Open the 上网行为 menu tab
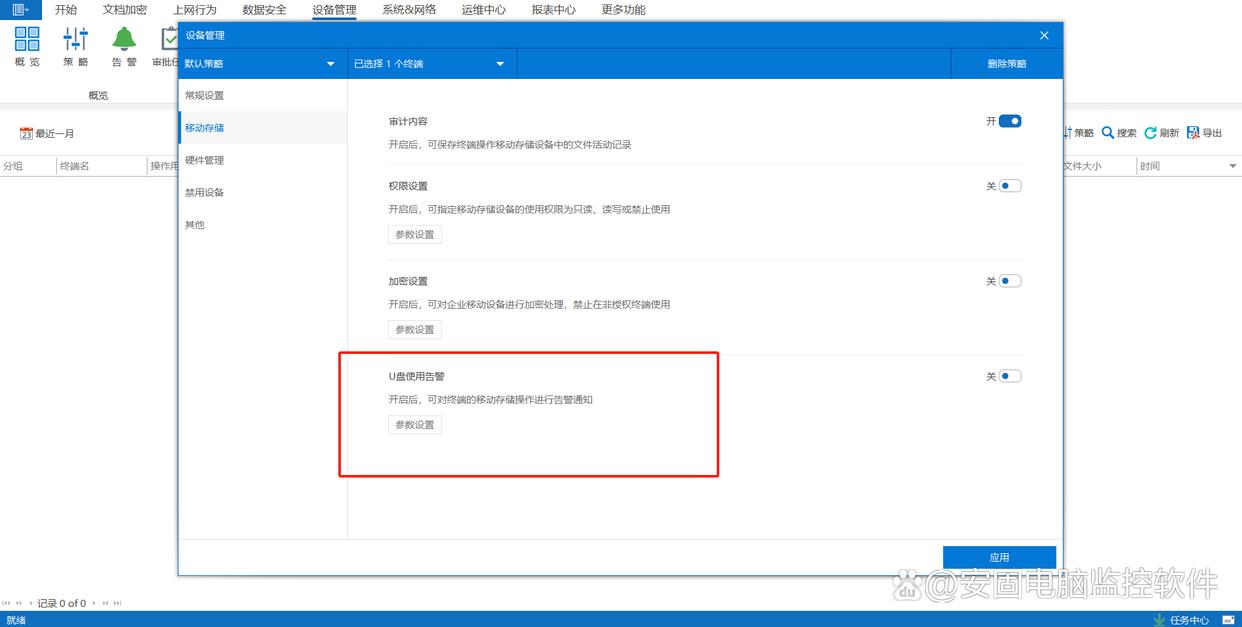The width and height of the screenshot is (1242, 627). click(x=194, y=10)
